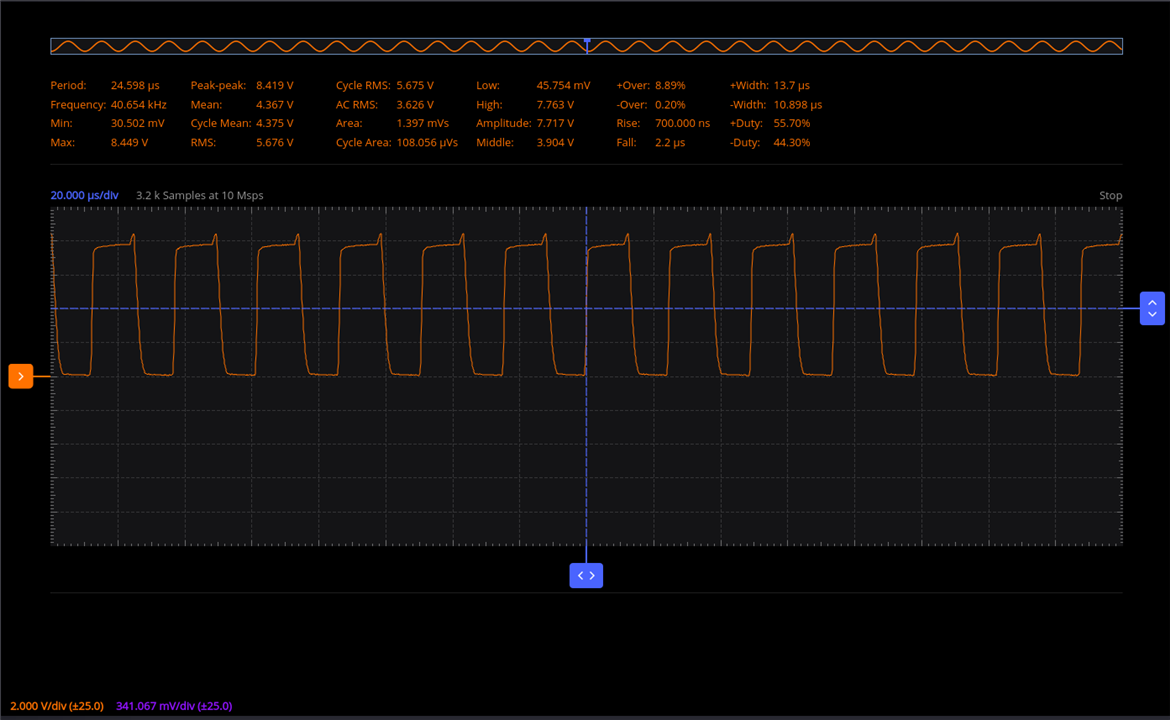Select the Amplitude measurement reading

click(x=555, y=124)
